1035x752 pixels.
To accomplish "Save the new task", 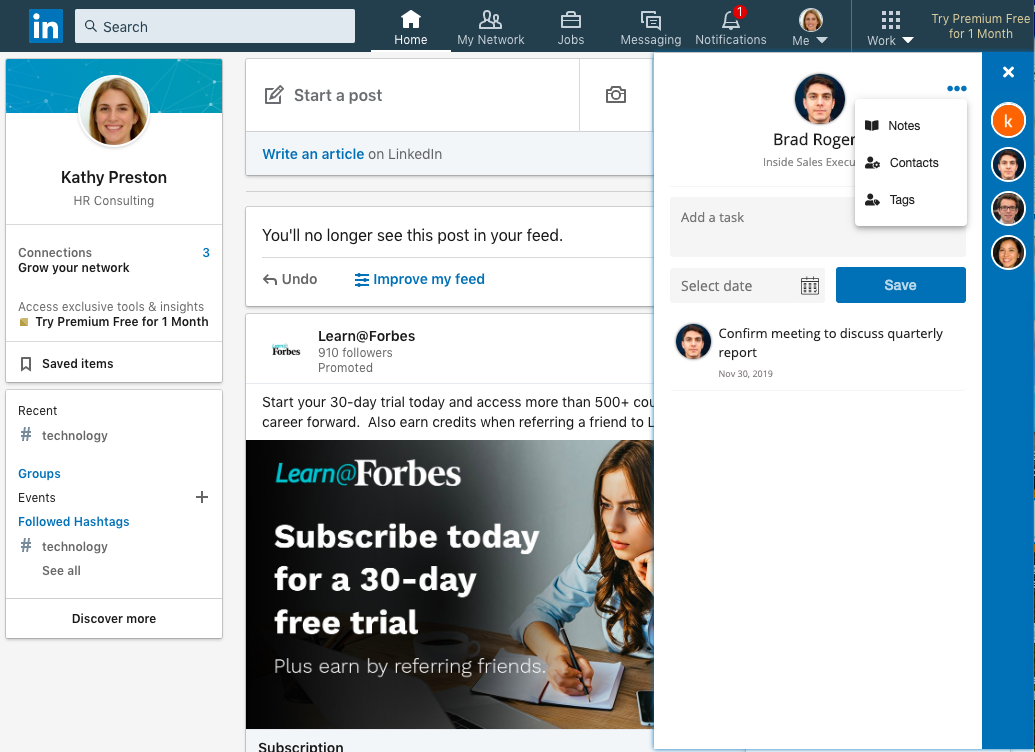I will (x=899, y=285).
